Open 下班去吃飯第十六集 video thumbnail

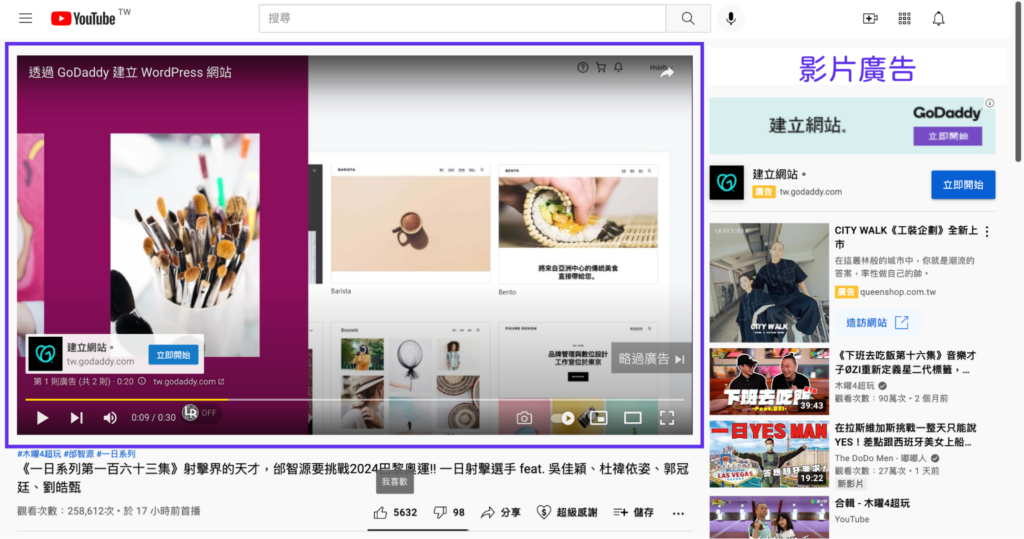[769, 382]
